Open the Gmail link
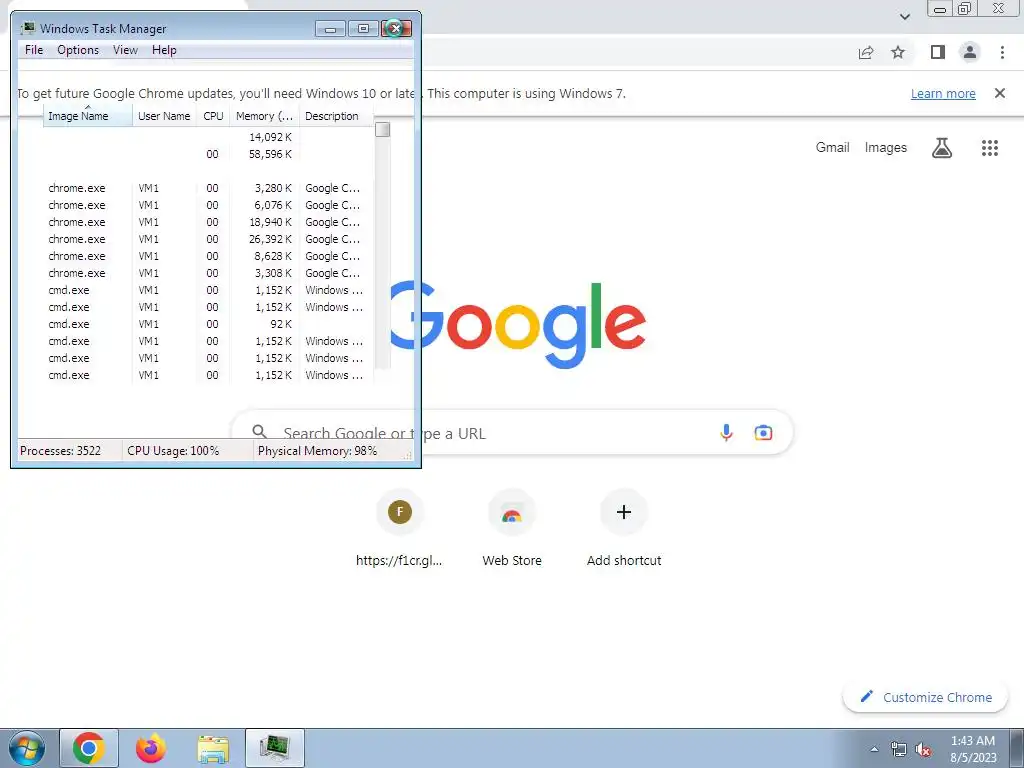 [832, 148]
